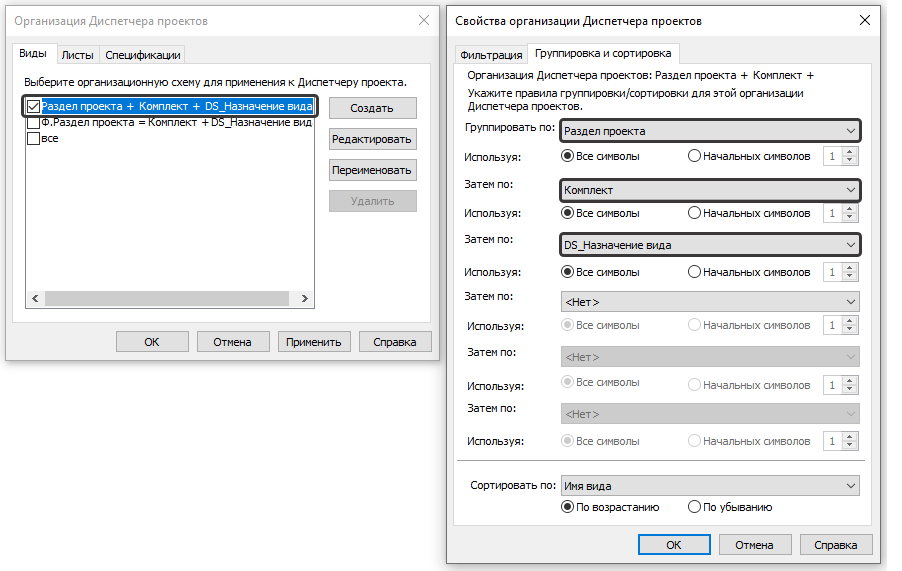Open the 'DS_Назначение вида' dropdown
The height and width of the screenshot is (571, 902).
pyautogui.click(x=710, y=245)
